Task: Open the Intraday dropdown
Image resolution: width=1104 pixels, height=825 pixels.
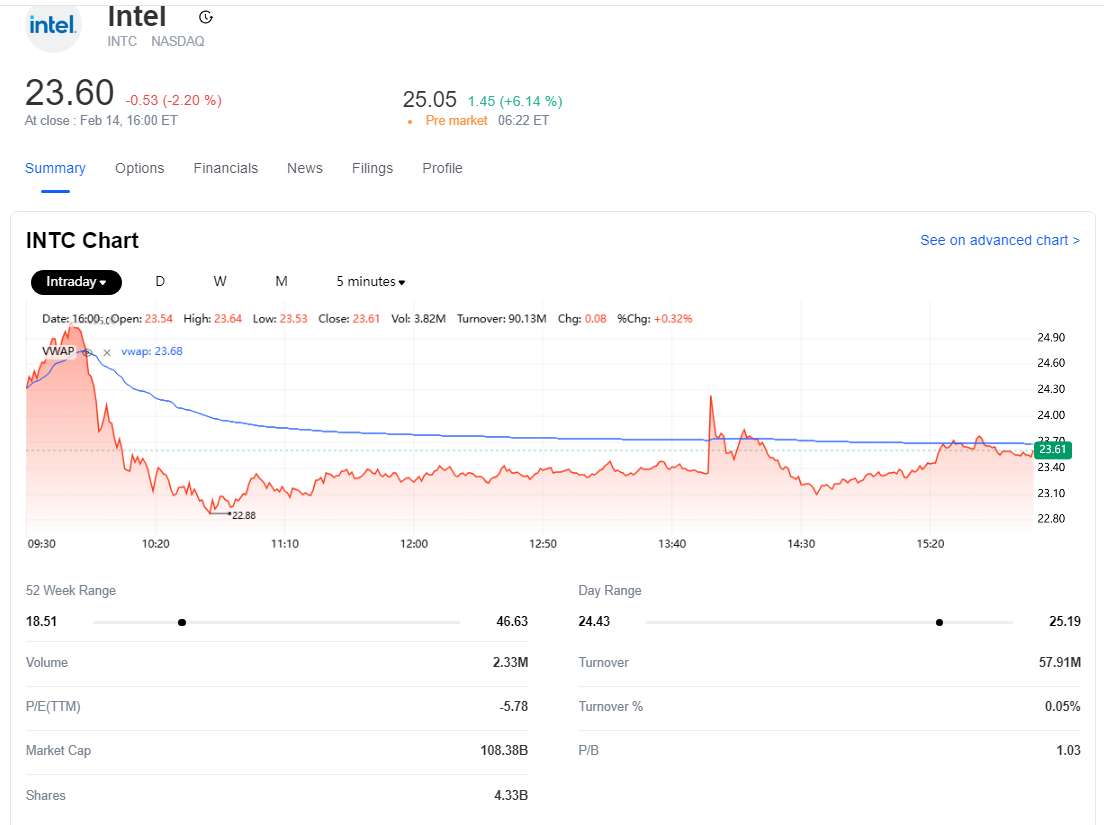Action: pyautogui.click(x=76, y=282)
